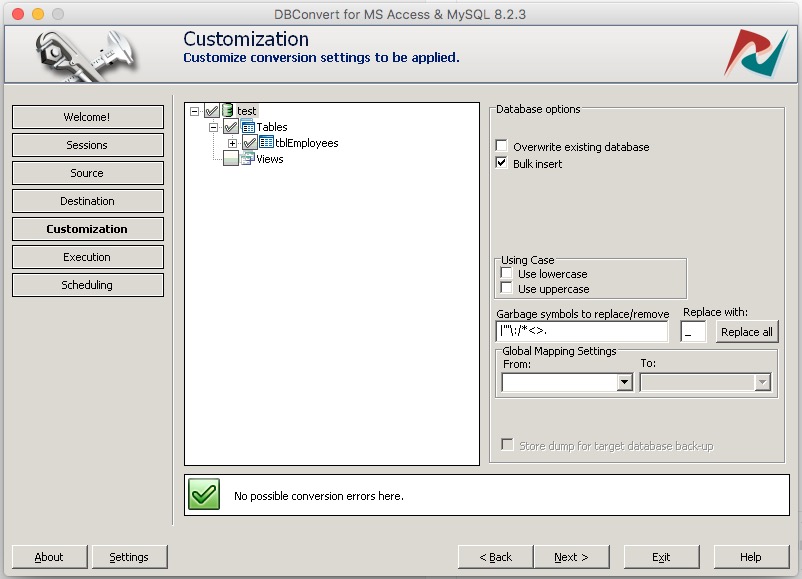Click the Tables folder icon
The height and width of the screenshot is (579, 802).
point(248,126)
